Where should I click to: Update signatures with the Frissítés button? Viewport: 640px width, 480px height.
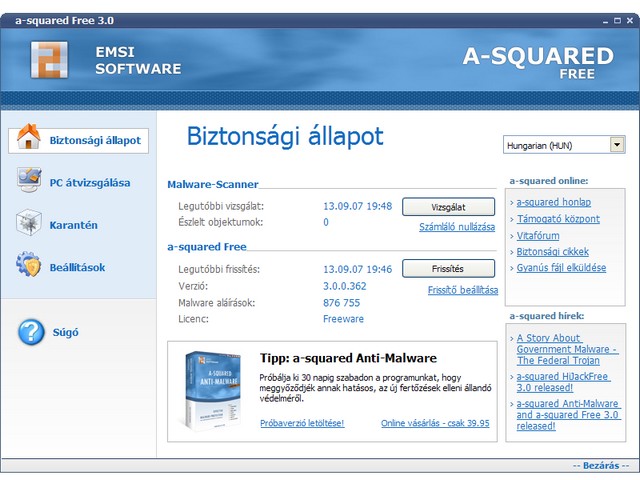(448, 269)
